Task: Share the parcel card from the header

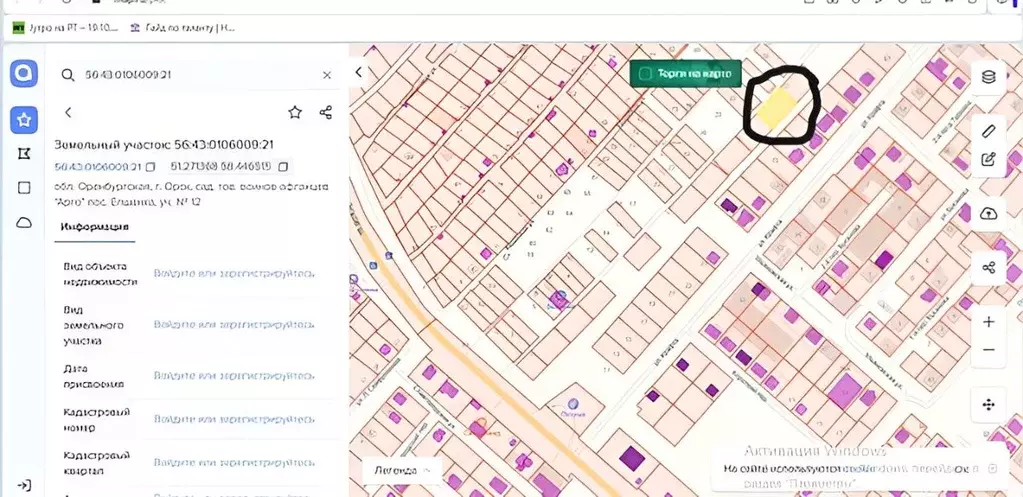Action: pyautogui.click(x=325, y=113)
